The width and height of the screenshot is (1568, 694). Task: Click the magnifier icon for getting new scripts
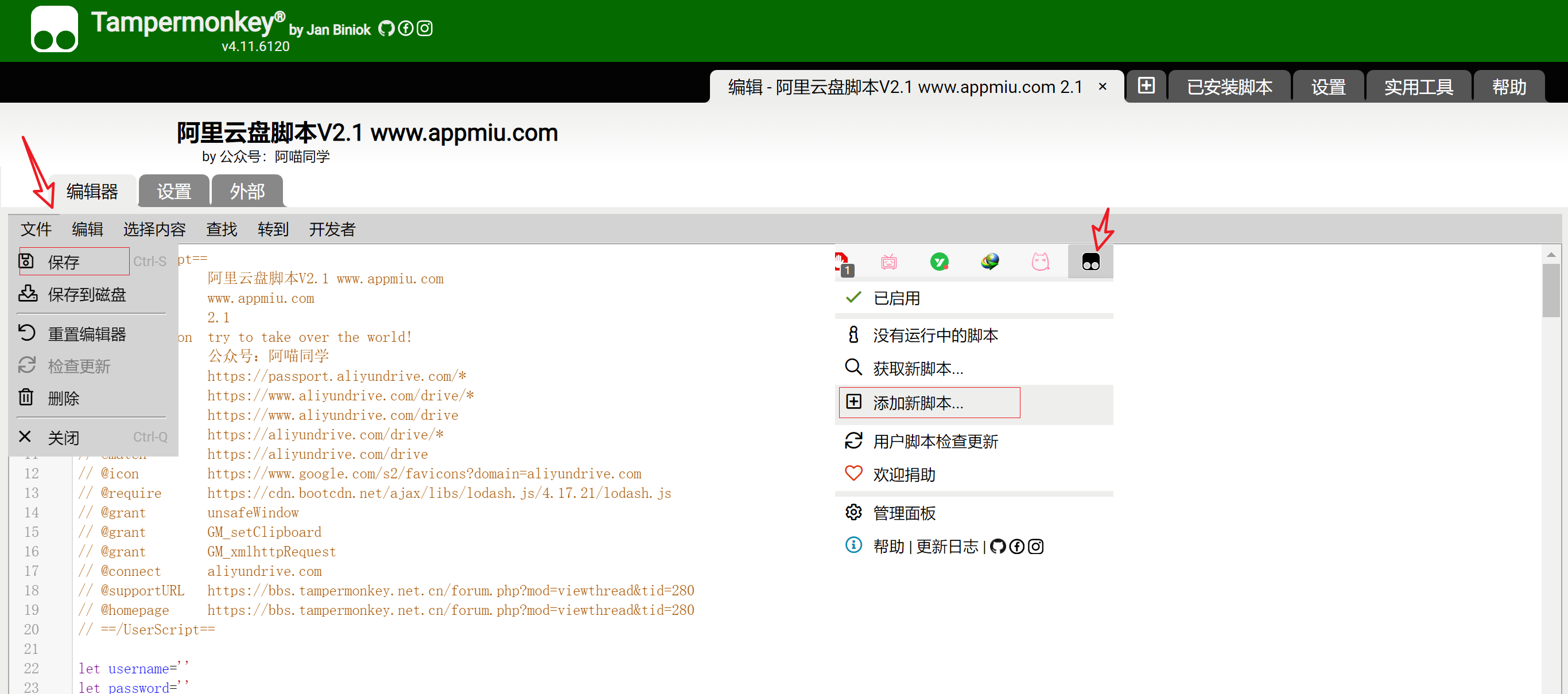pyautogui.click(x=853, y=368)
